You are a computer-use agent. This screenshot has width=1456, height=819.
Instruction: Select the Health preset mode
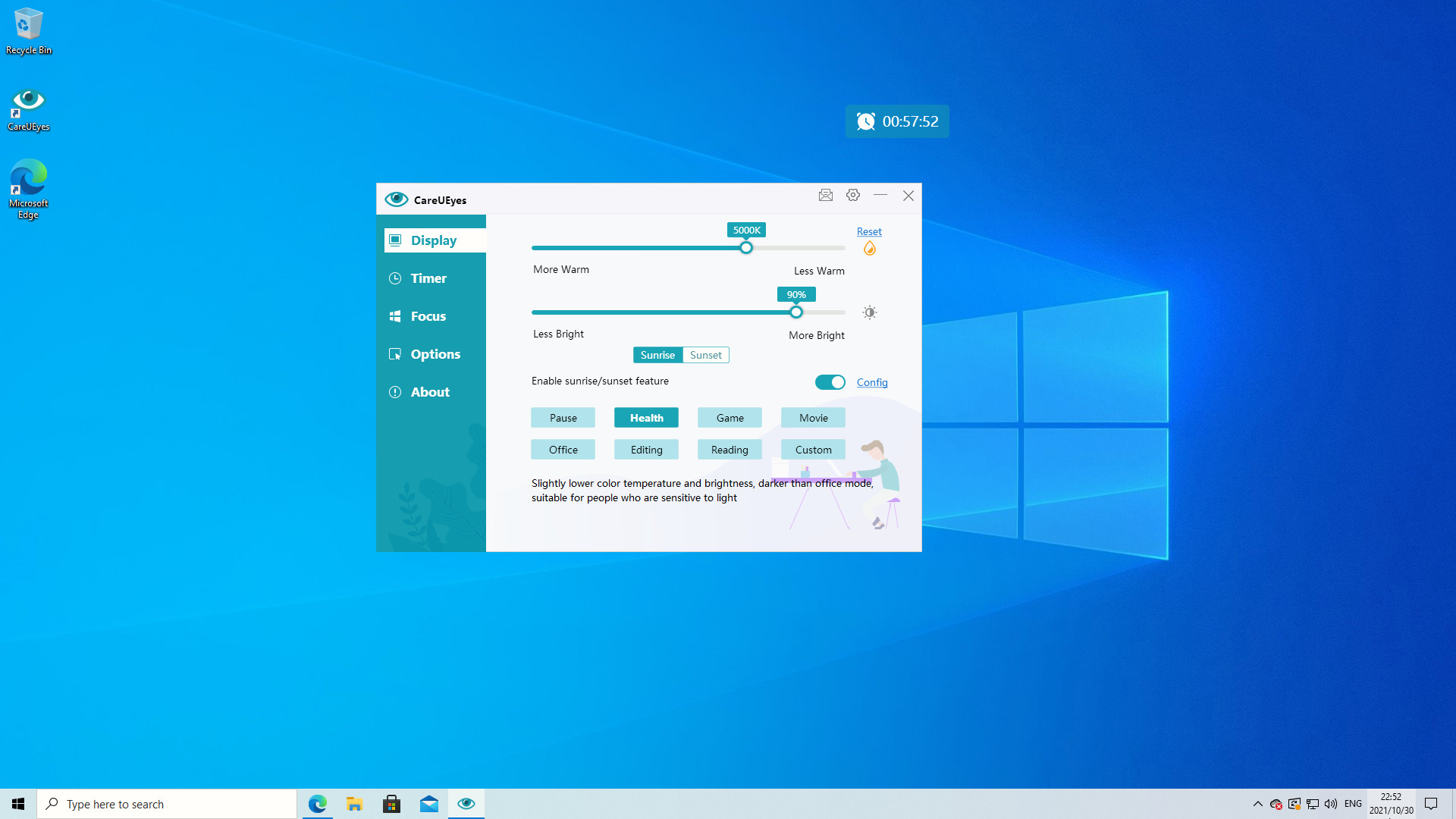(645, 417)
